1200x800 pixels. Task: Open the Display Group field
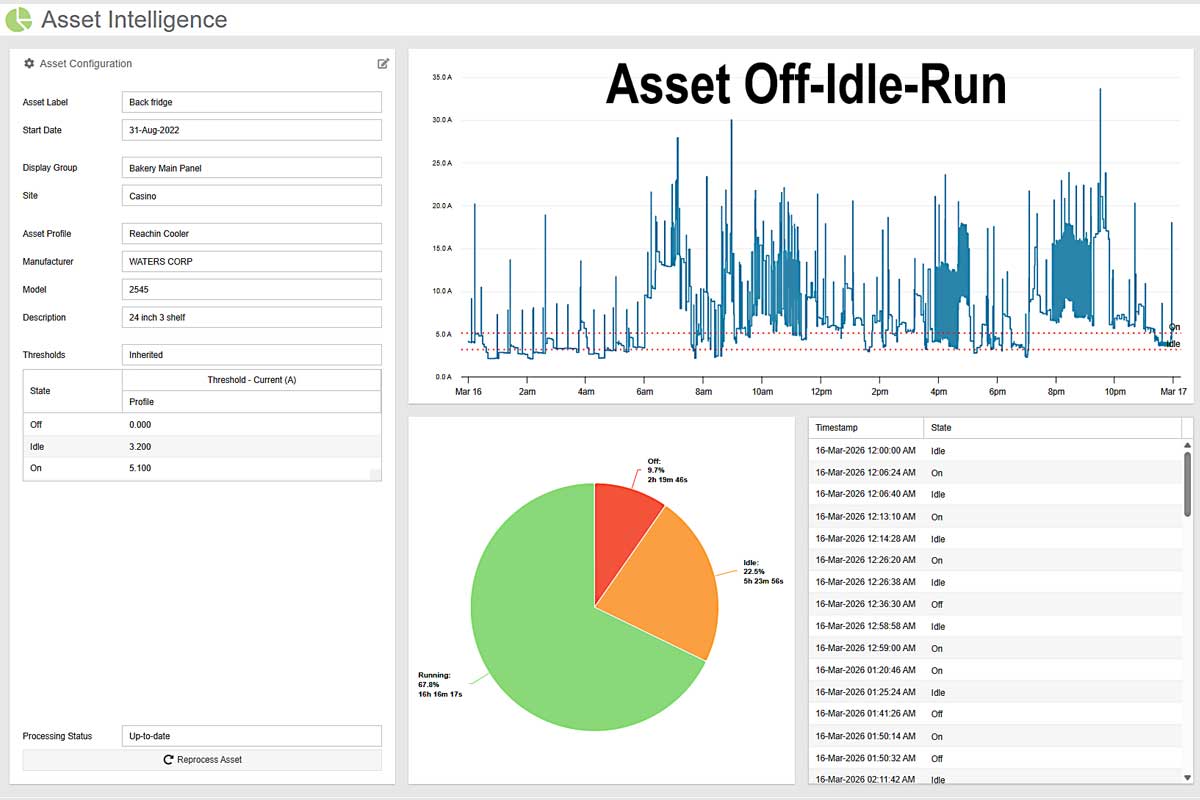(x=251, y=168)
